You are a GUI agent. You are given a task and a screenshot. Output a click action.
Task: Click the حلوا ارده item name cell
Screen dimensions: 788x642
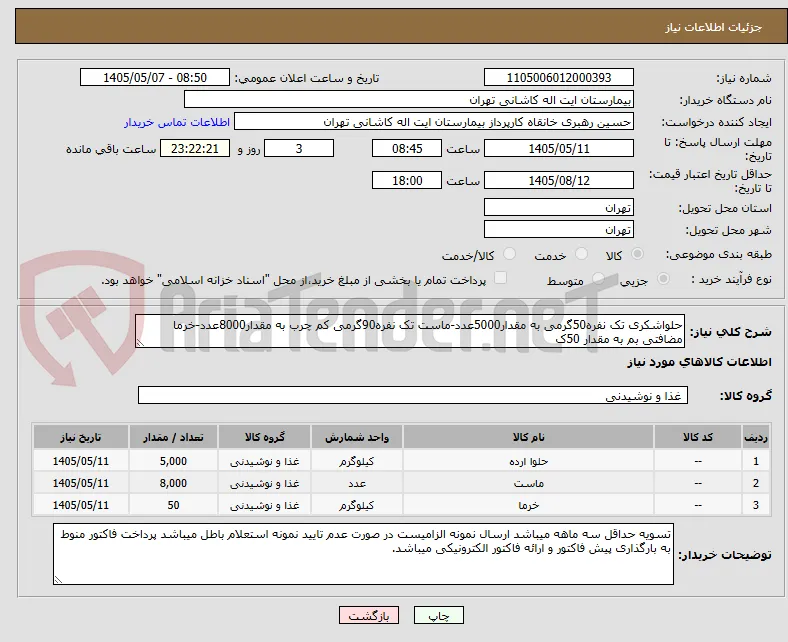tap(528, 461)
